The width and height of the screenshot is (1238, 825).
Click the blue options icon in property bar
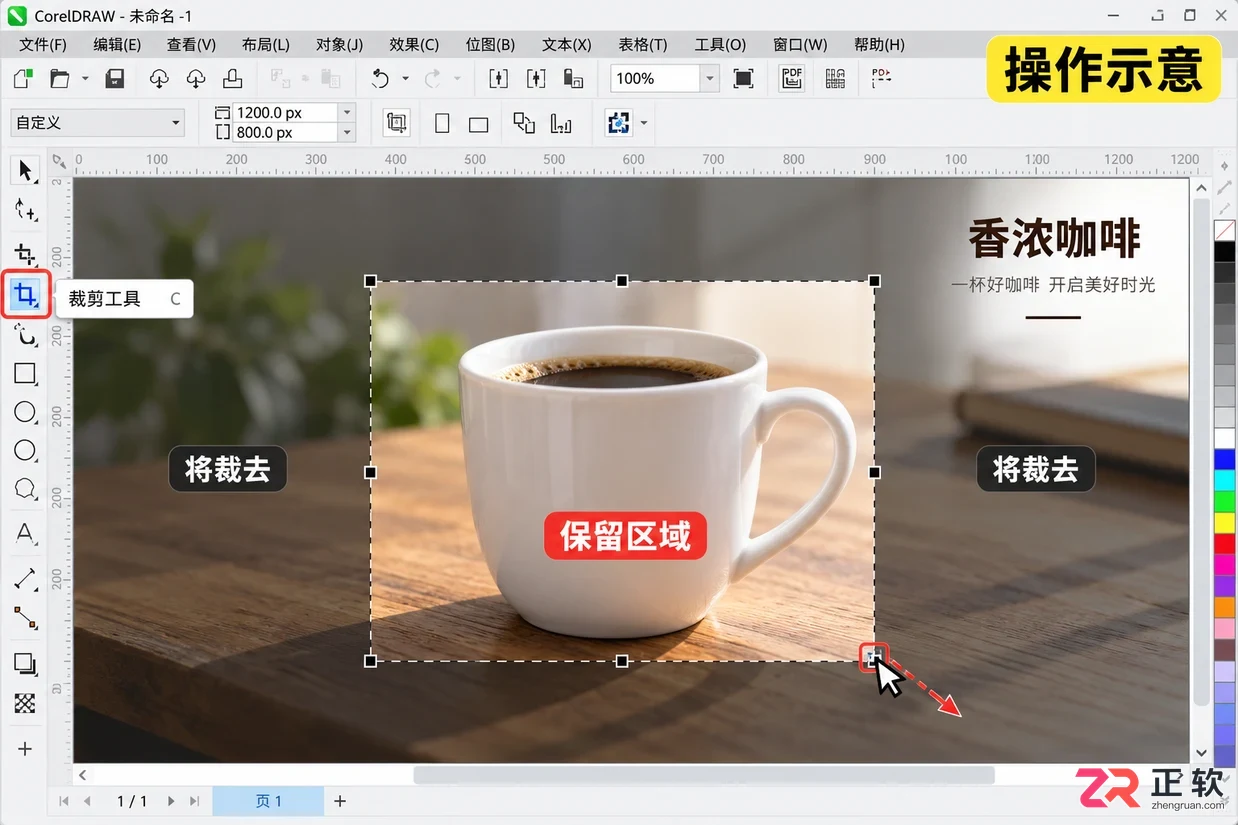click(x=619, y=123)
